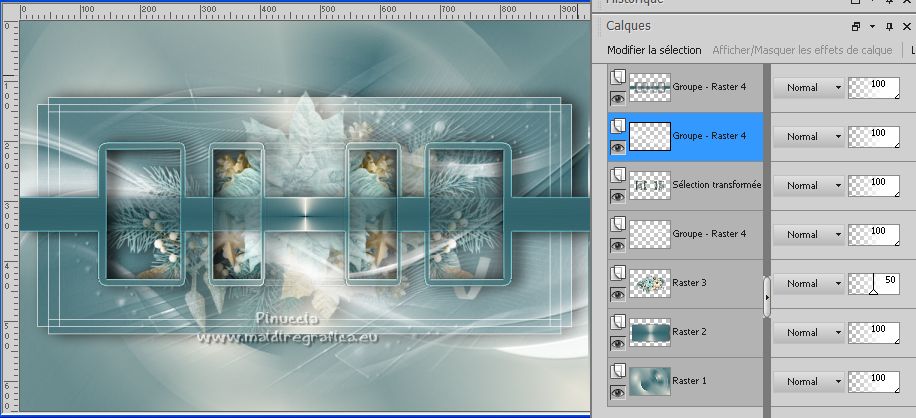The width and height of the screenshot is (916, 418).
Task: Open blend mode dropdown for Raster 2
Action: coord(809,332)
